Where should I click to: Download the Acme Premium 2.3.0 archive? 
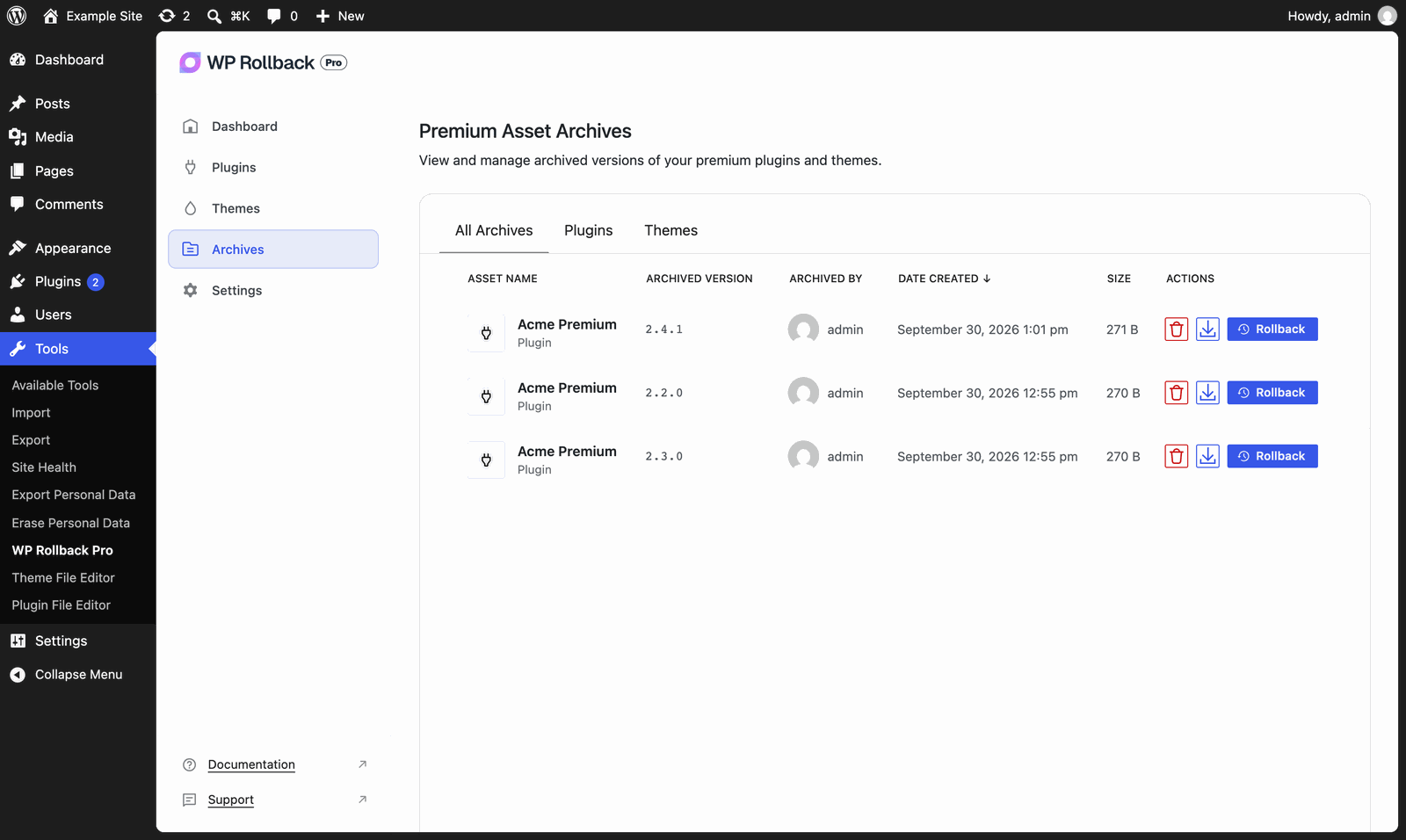pyautogui.click(x=1207, y=456)
